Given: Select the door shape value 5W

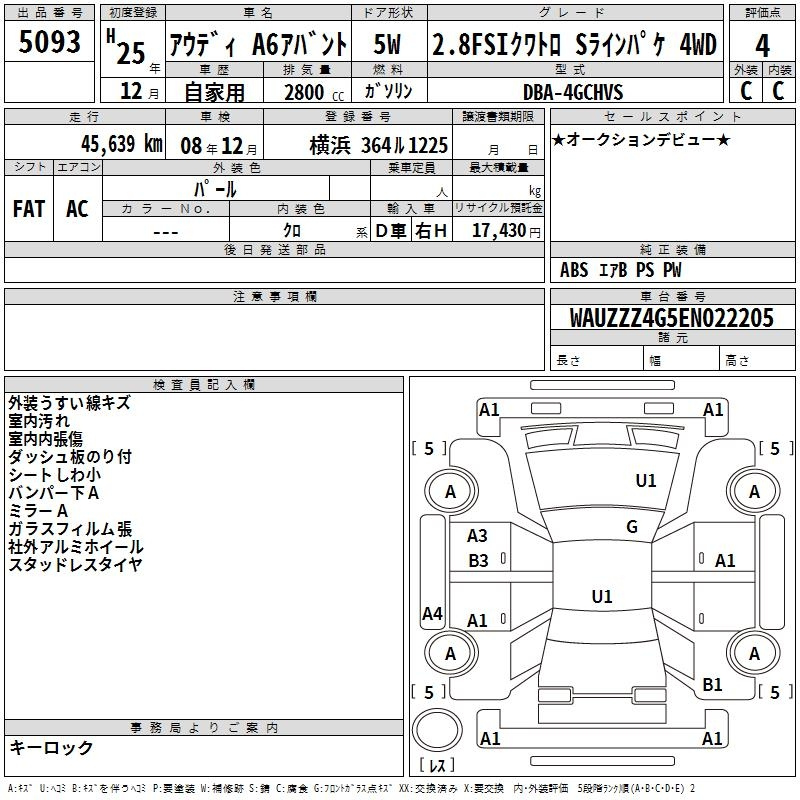Looking at the screenshot, I should tap(387, 44).
